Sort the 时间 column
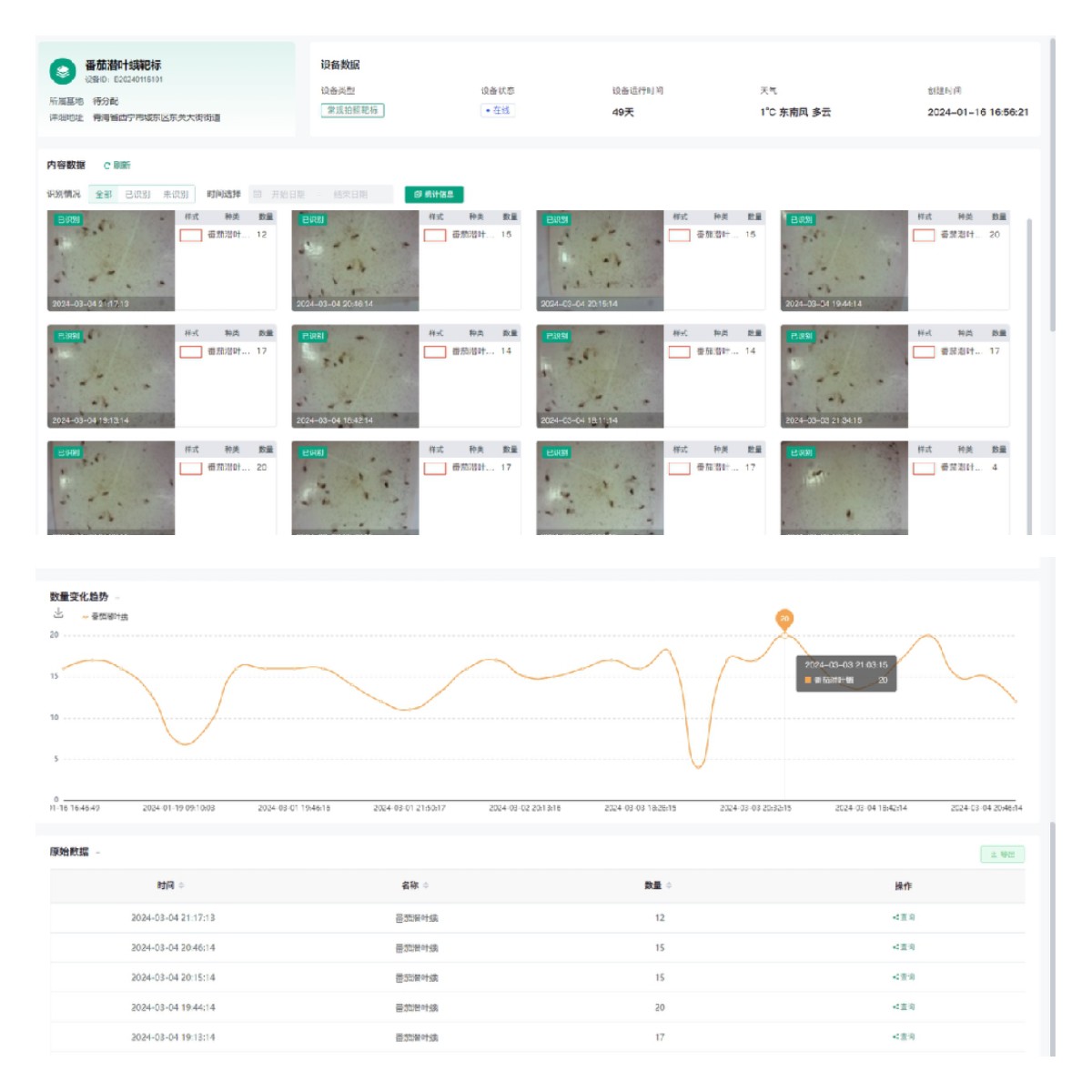Image resolution: width=1092 pixels, height=1092 pixels. coord(182,885)
